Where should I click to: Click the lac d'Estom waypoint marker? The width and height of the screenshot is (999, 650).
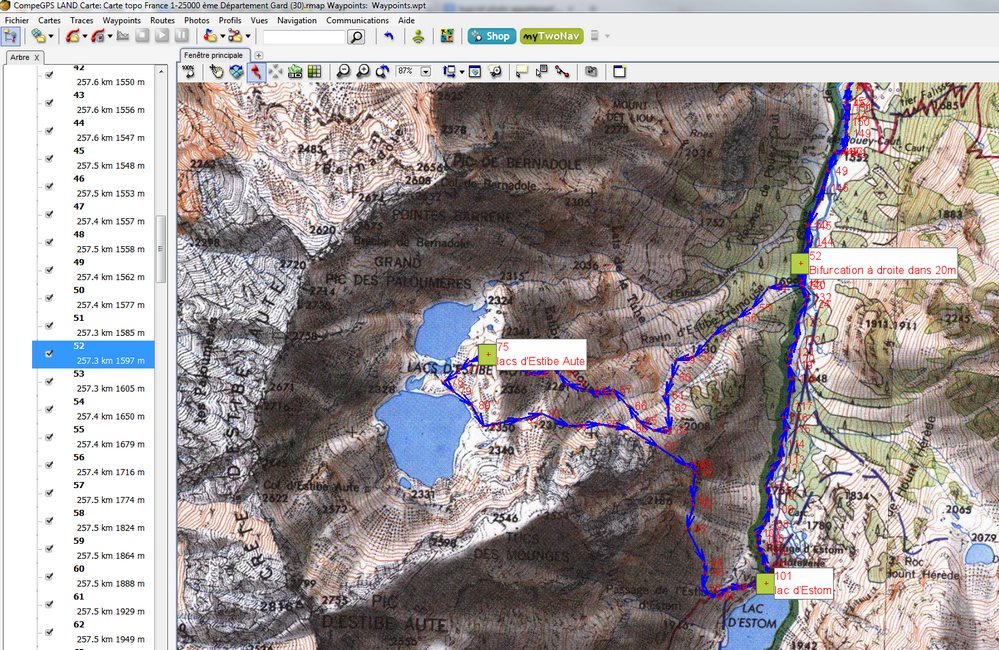point(765,583)
